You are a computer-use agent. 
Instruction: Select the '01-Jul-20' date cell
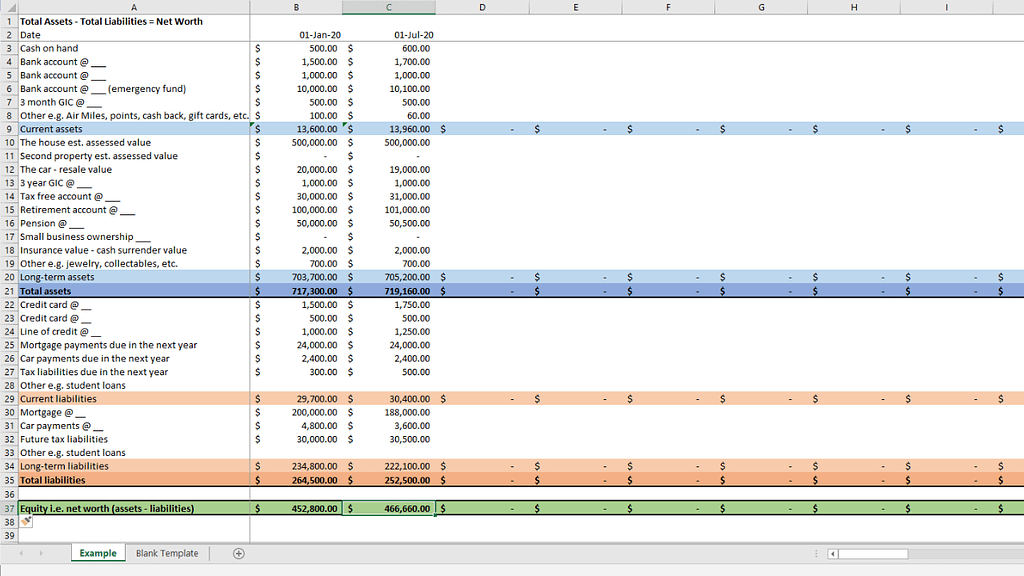click(x=389, y=35)
